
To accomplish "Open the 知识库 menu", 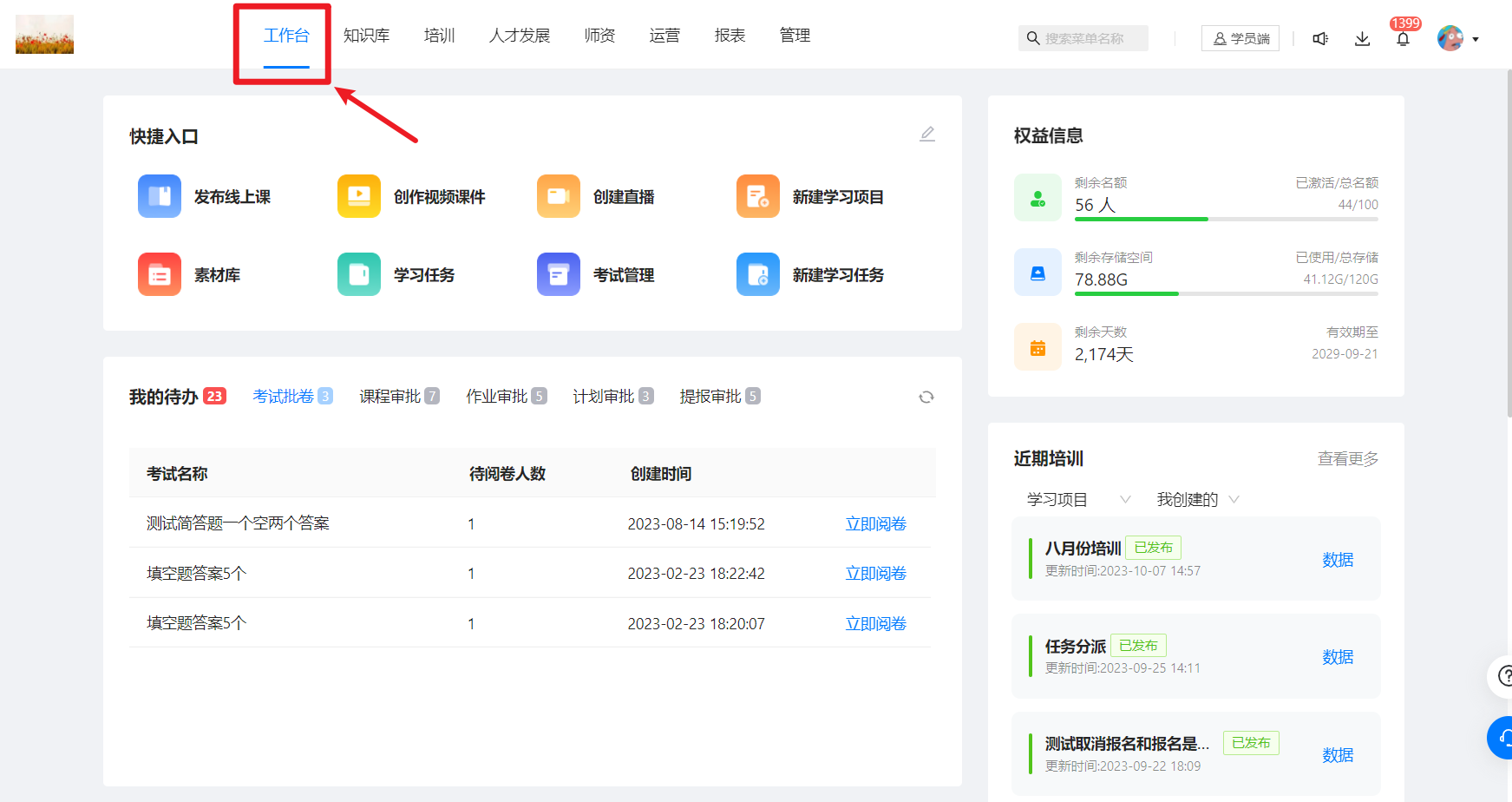I will [x=366, y=36].
